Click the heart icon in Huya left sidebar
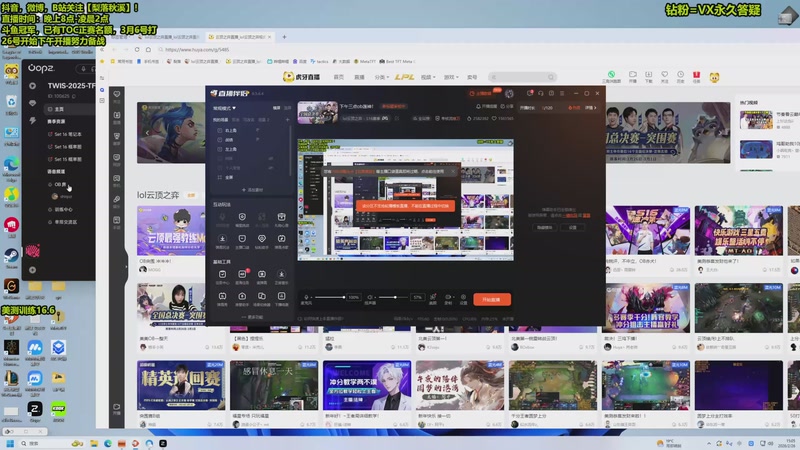800x450 pixels. pos(117,94)
